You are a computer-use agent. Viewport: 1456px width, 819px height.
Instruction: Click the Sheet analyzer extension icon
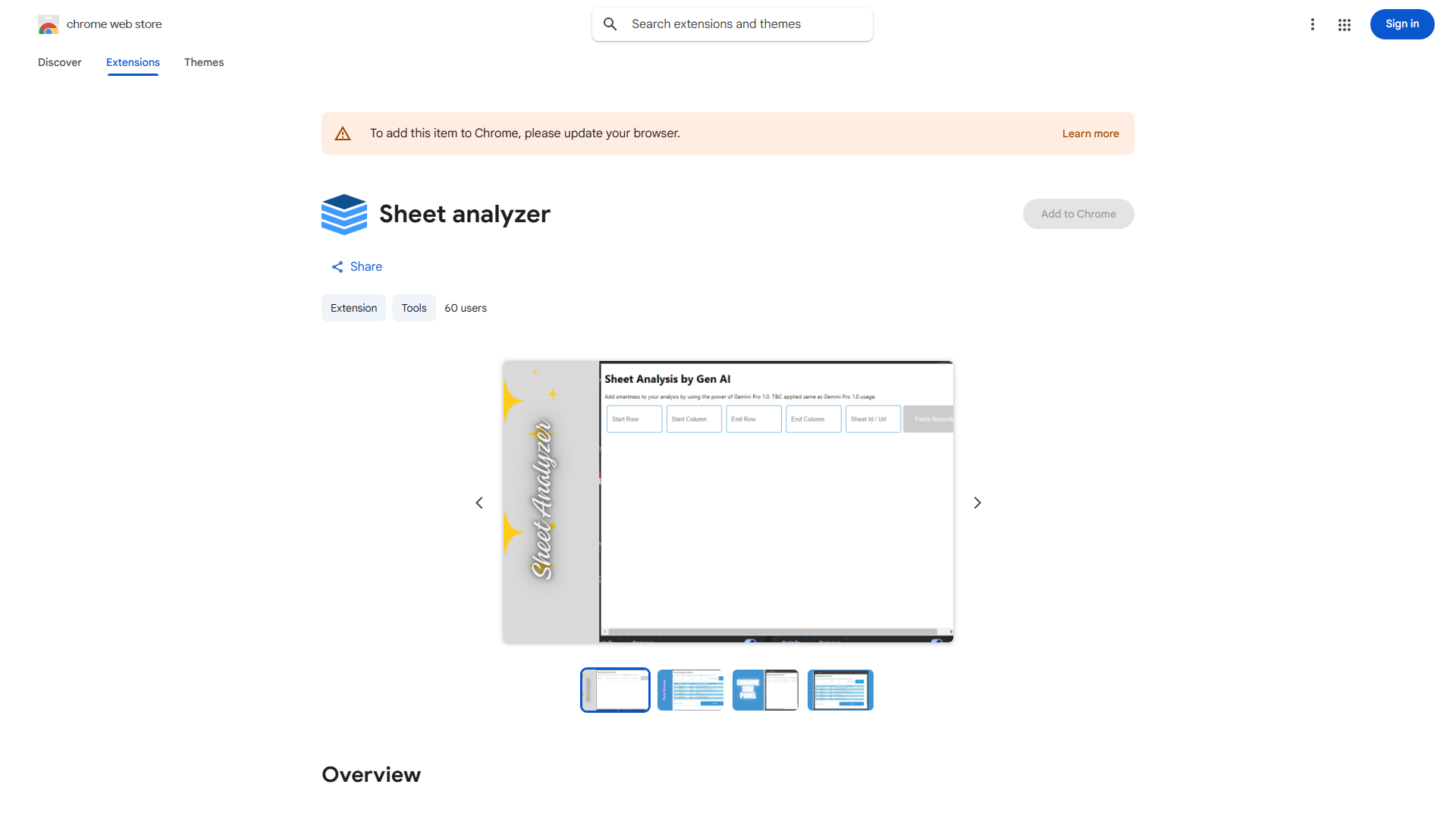pyautogui.click(x=344, y=214)
